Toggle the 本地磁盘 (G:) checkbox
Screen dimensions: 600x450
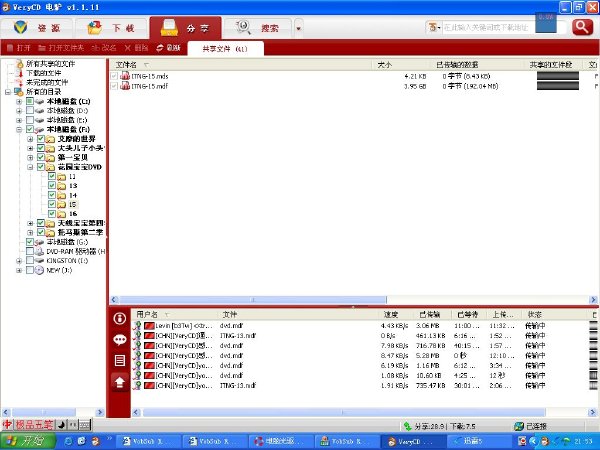(x=30, y=241)
